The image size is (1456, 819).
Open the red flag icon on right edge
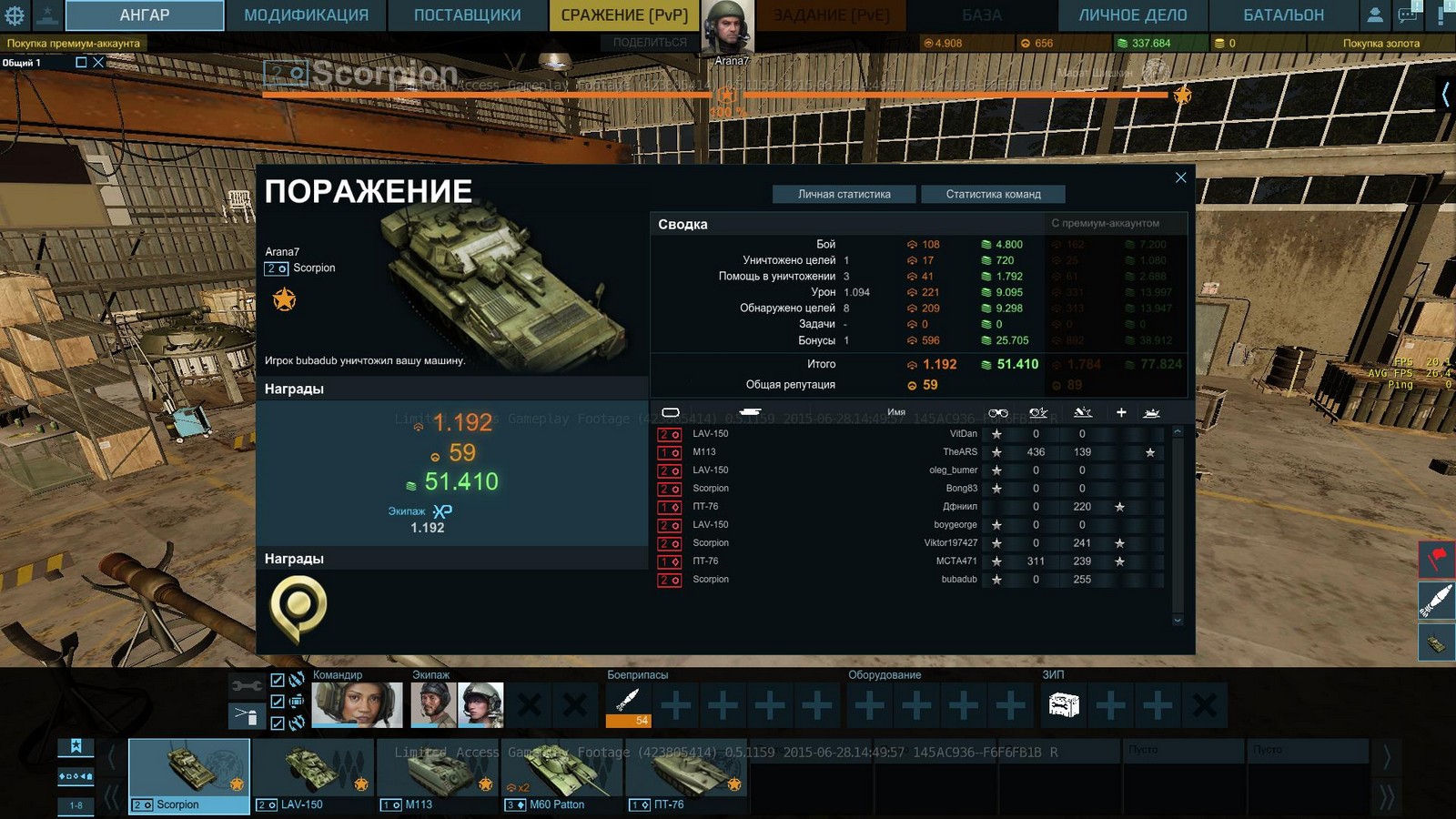point(1437,559)
